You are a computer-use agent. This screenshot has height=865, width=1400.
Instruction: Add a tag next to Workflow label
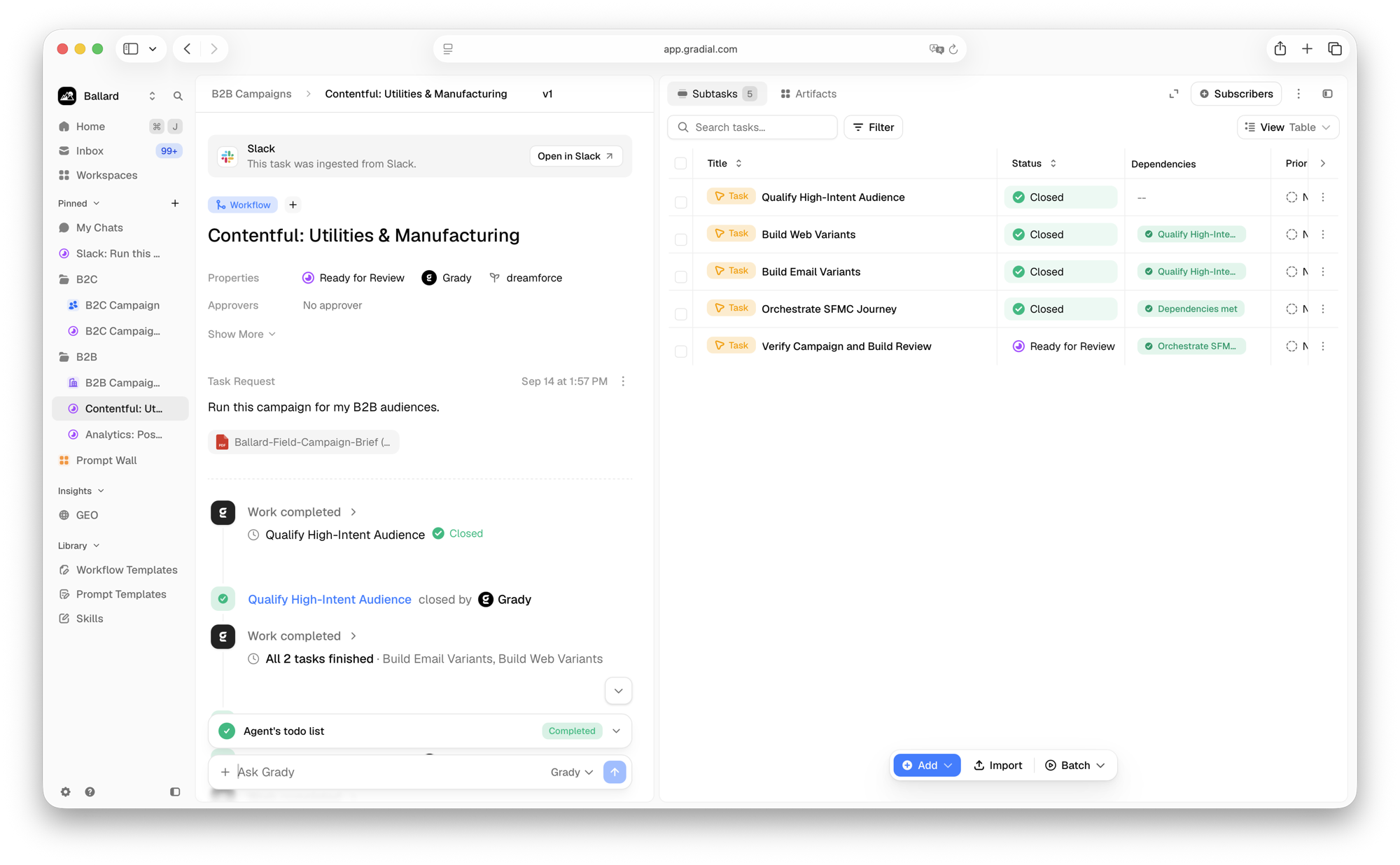[293, 204]
